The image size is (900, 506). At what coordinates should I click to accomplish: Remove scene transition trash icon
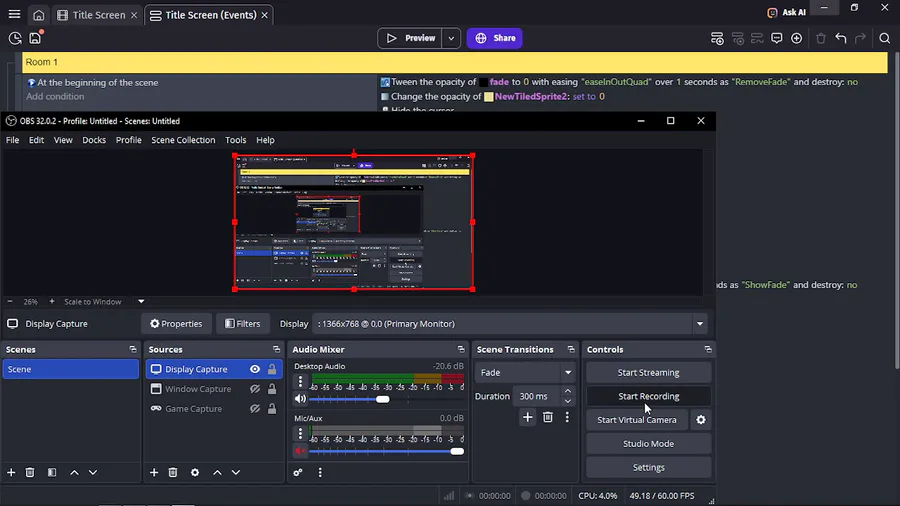coord(548,417)
